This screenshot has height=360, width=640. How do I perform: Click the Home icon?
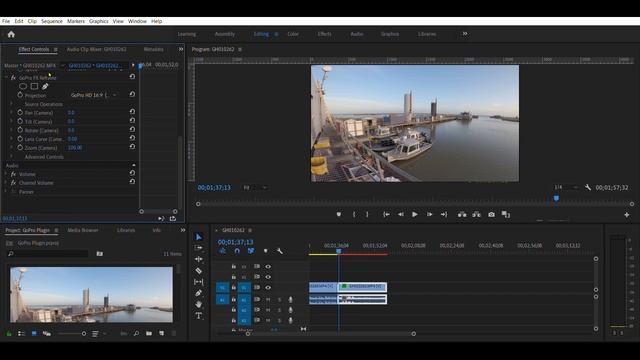(11, 34)
